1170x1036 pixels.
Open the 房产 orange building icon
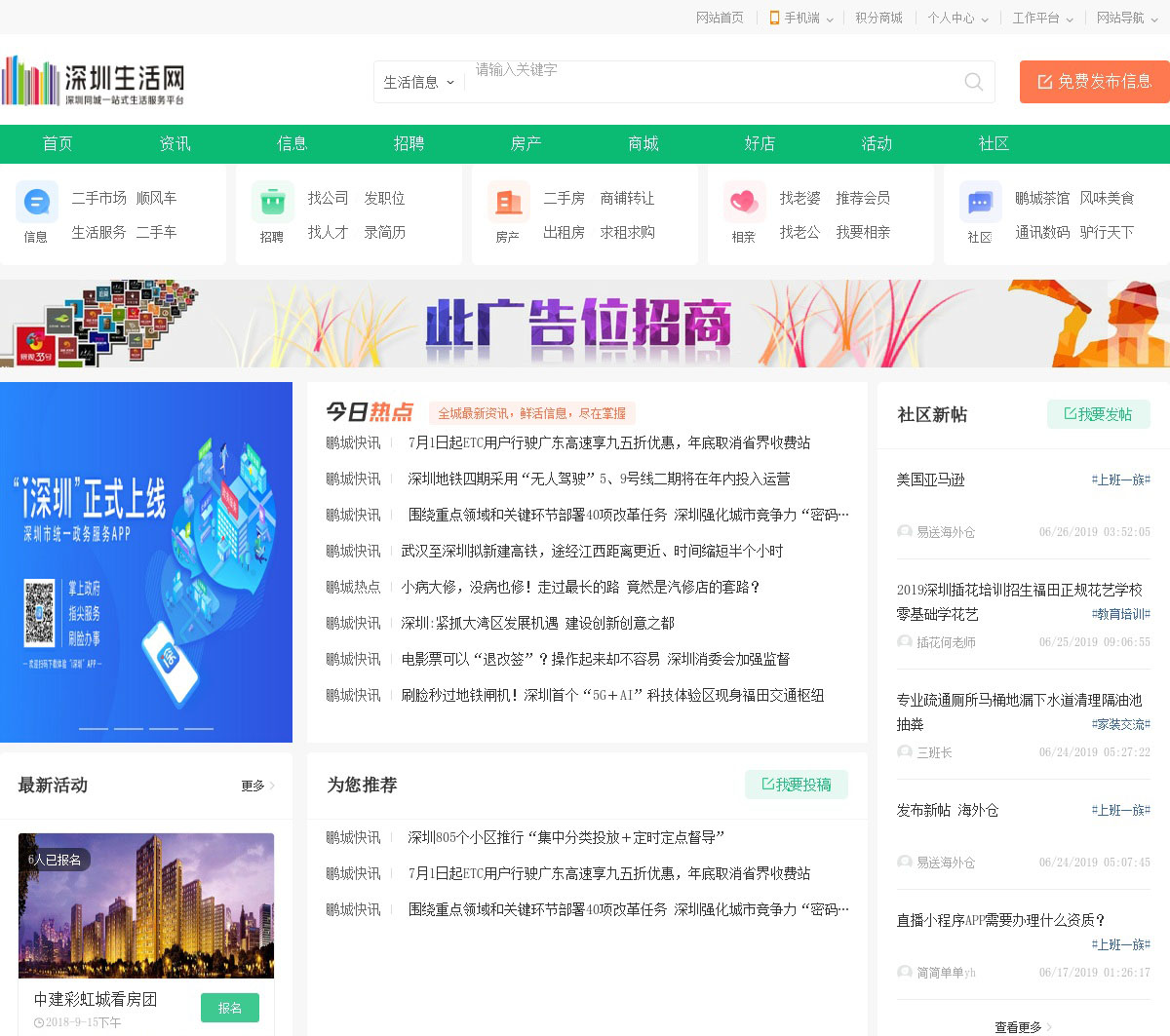(x=509, y=203)
